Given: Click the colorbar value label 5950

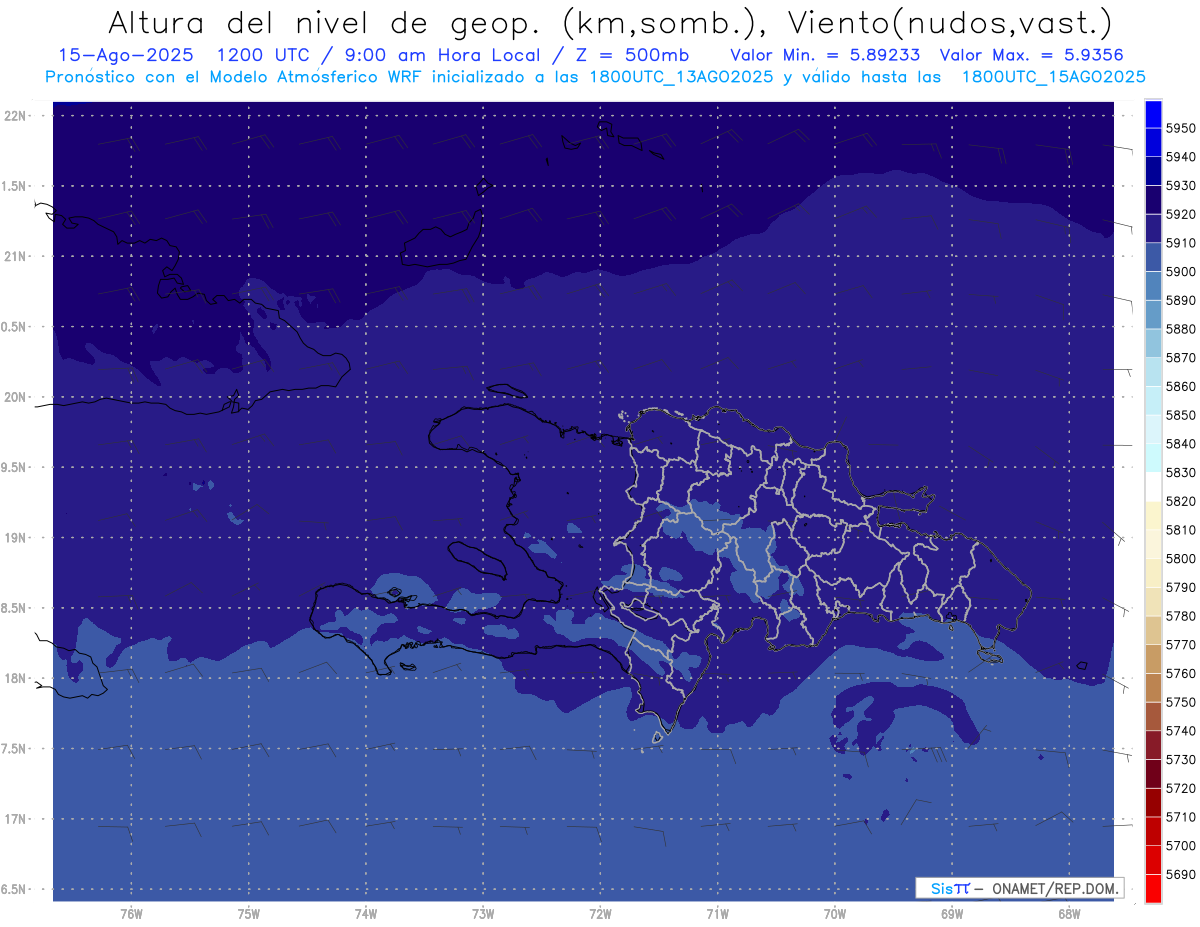Looking at the screenshot, I should point(1180,128).
